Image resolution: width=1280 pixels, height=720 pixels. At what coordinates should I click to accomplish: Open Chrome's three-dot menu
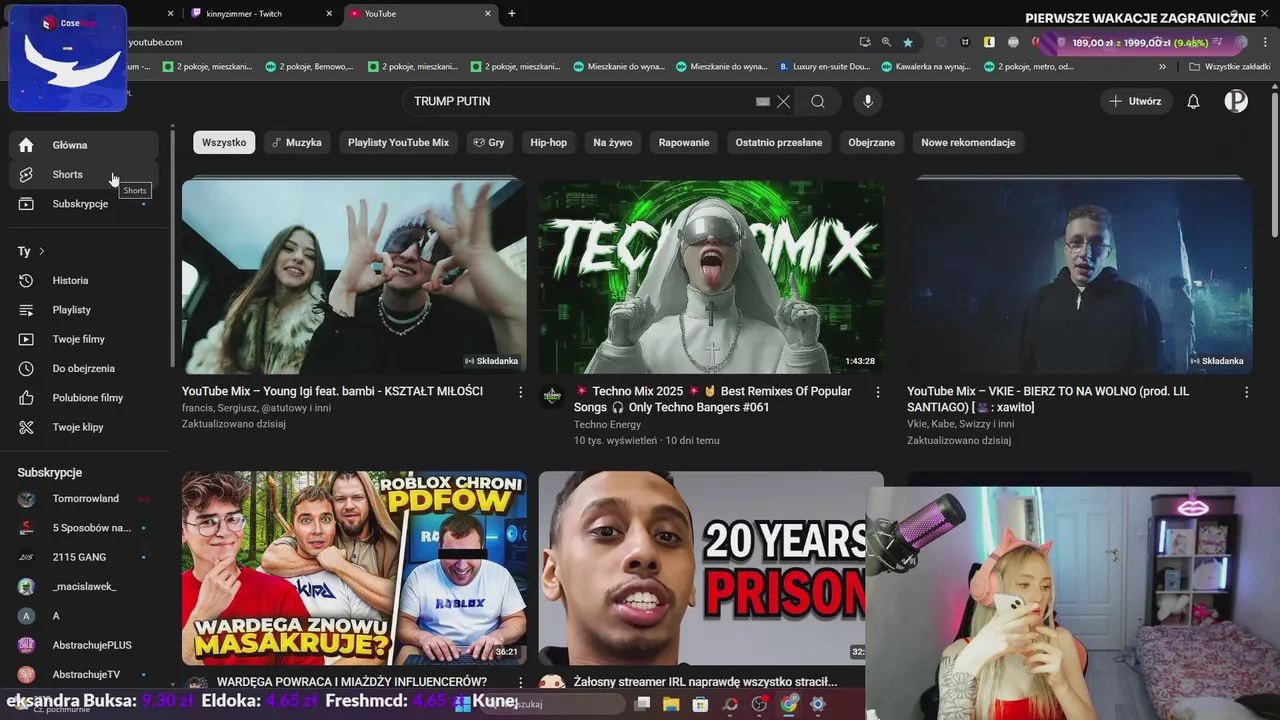(1264, 42)
